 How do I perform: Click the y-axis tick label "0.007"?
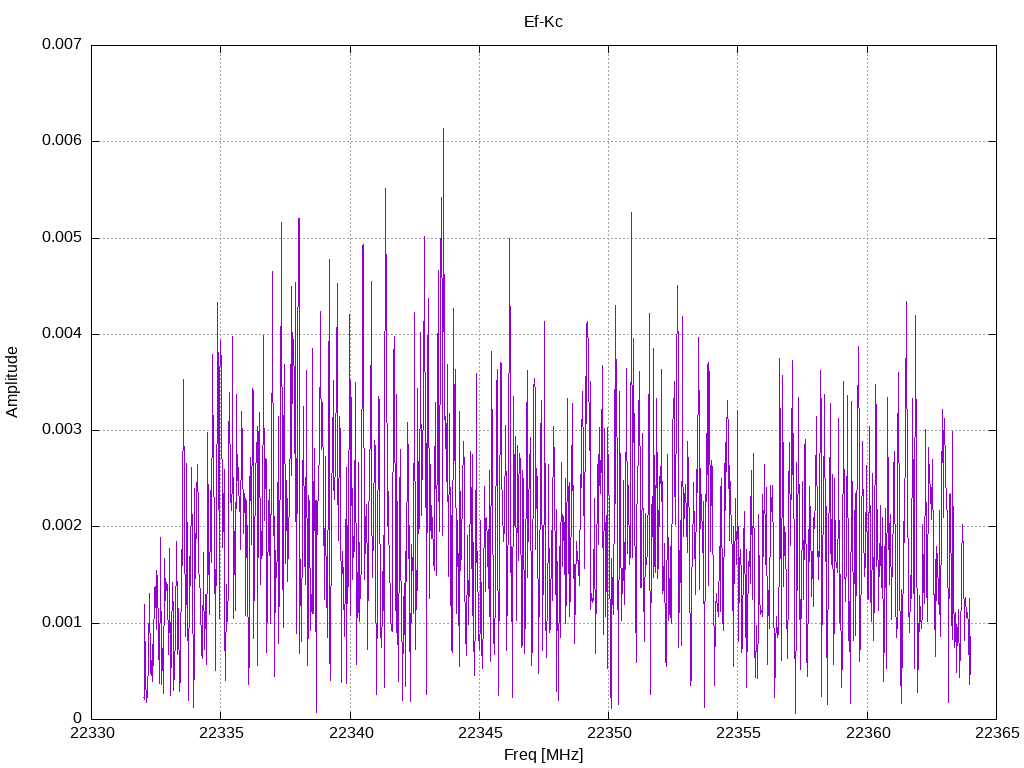click(62, 44)
